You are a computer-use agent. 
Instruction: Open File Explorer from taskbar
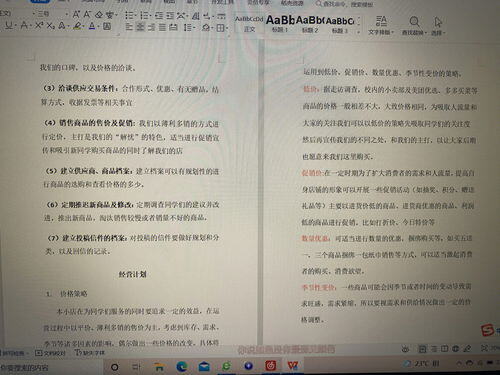click(159, 367)
